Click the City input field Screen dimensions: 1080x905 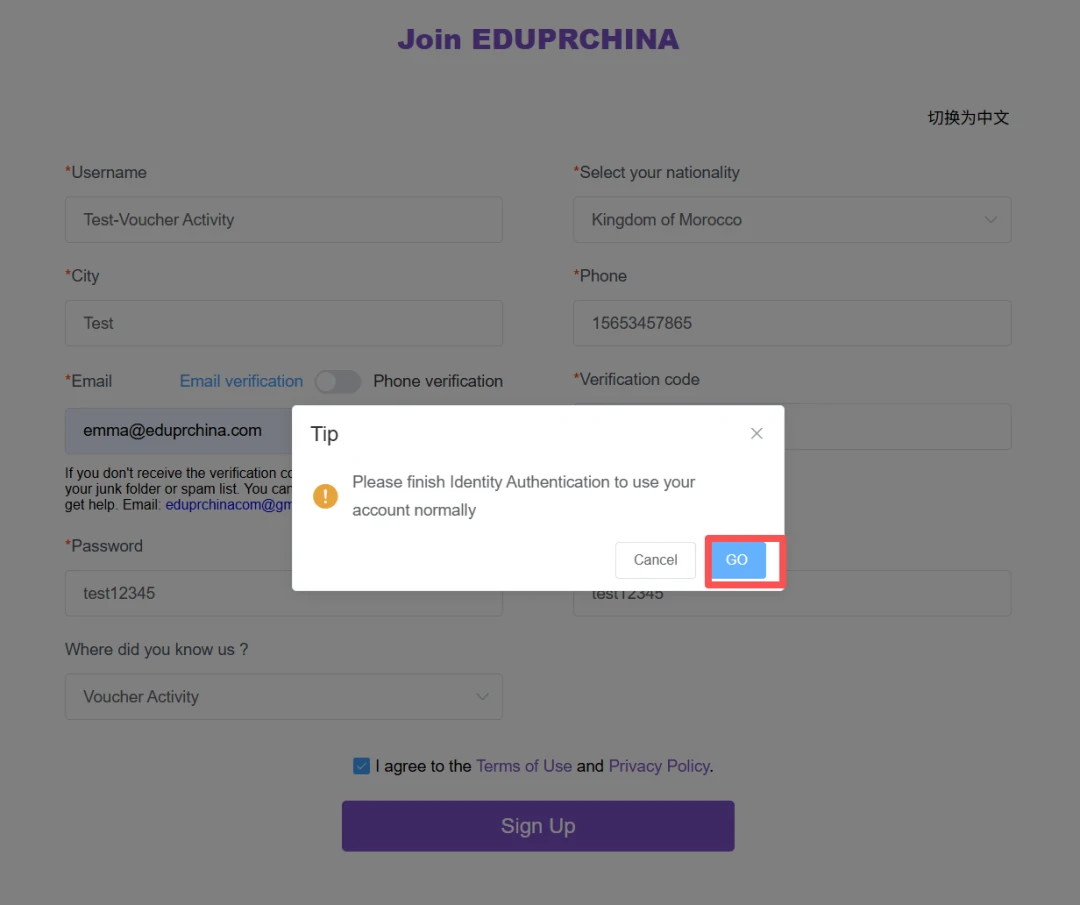tap(284, 323)
